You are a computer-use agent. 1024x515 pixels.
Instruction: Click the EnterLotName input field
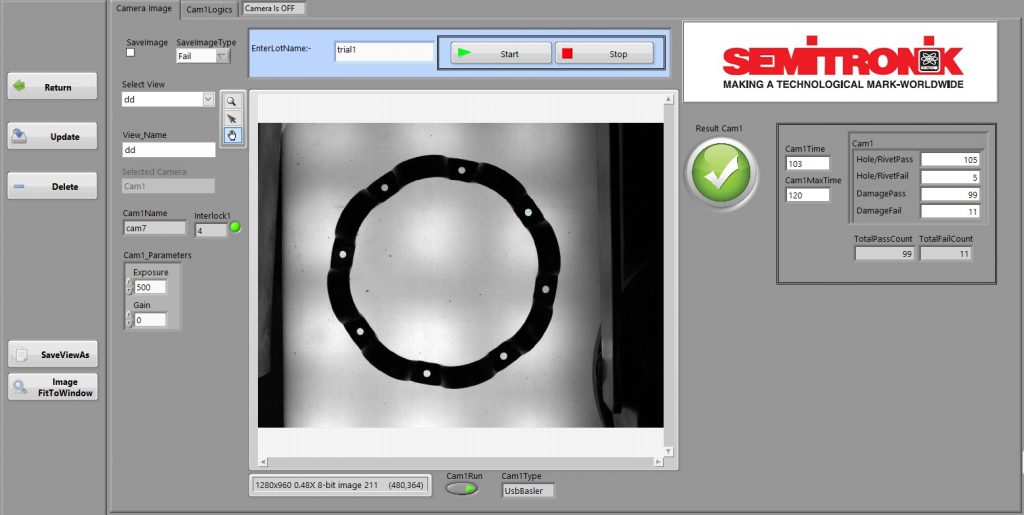pos(384,52)
